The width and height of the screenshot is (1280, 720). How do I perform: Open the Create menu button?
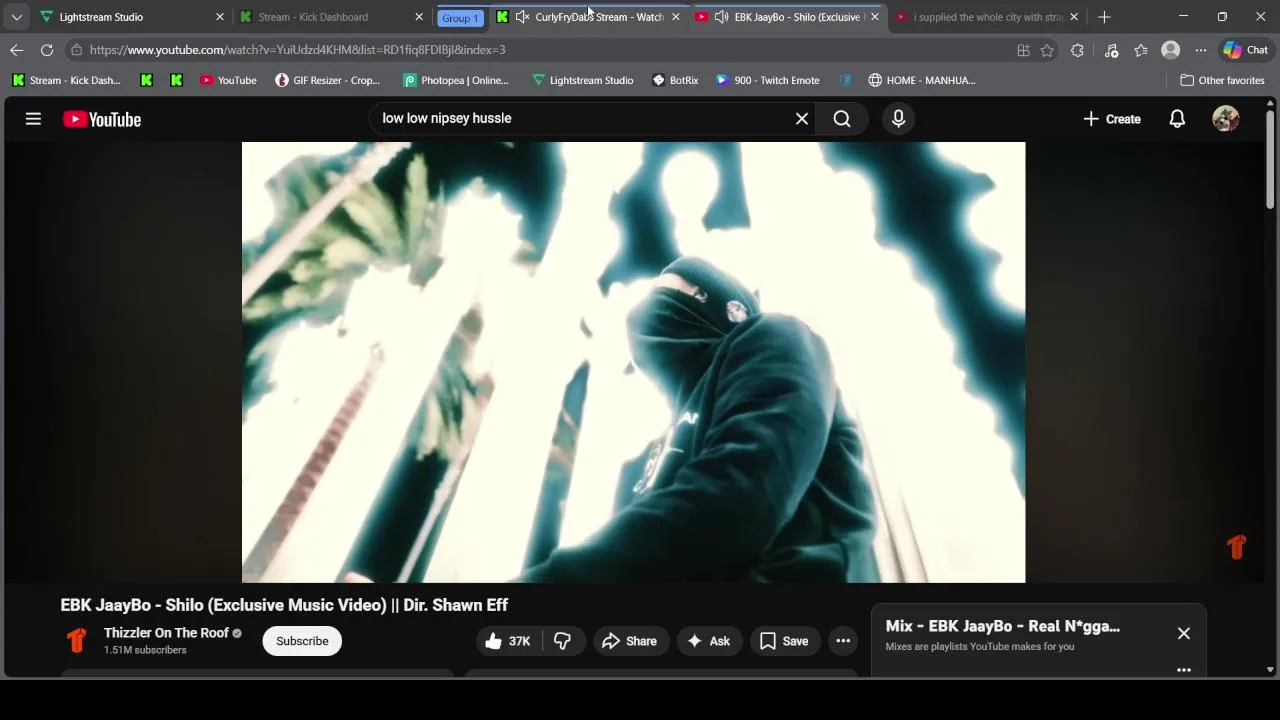tap(1111, 119)
